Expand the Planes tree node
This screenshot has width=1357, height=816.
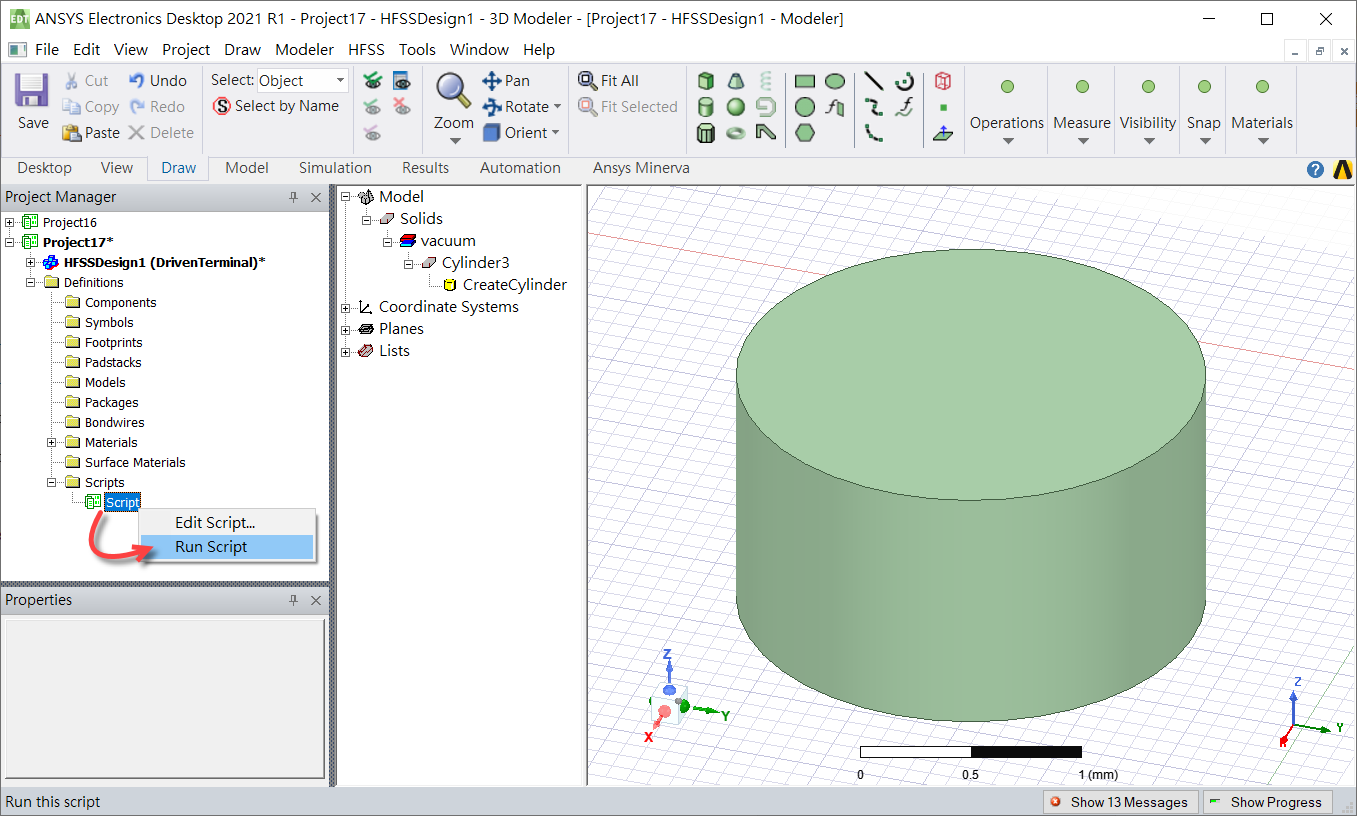point(346,329)
